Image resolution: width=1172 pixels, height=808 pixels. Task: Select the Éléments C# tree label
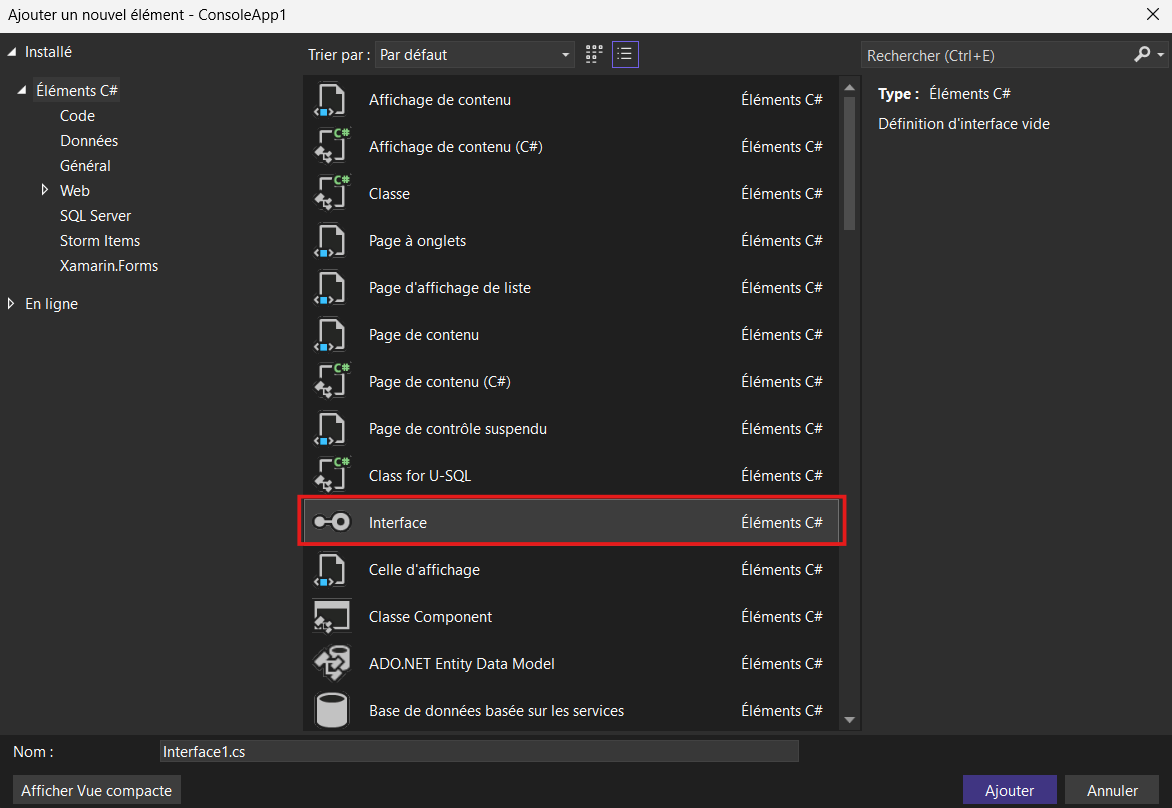coord(77,90)
